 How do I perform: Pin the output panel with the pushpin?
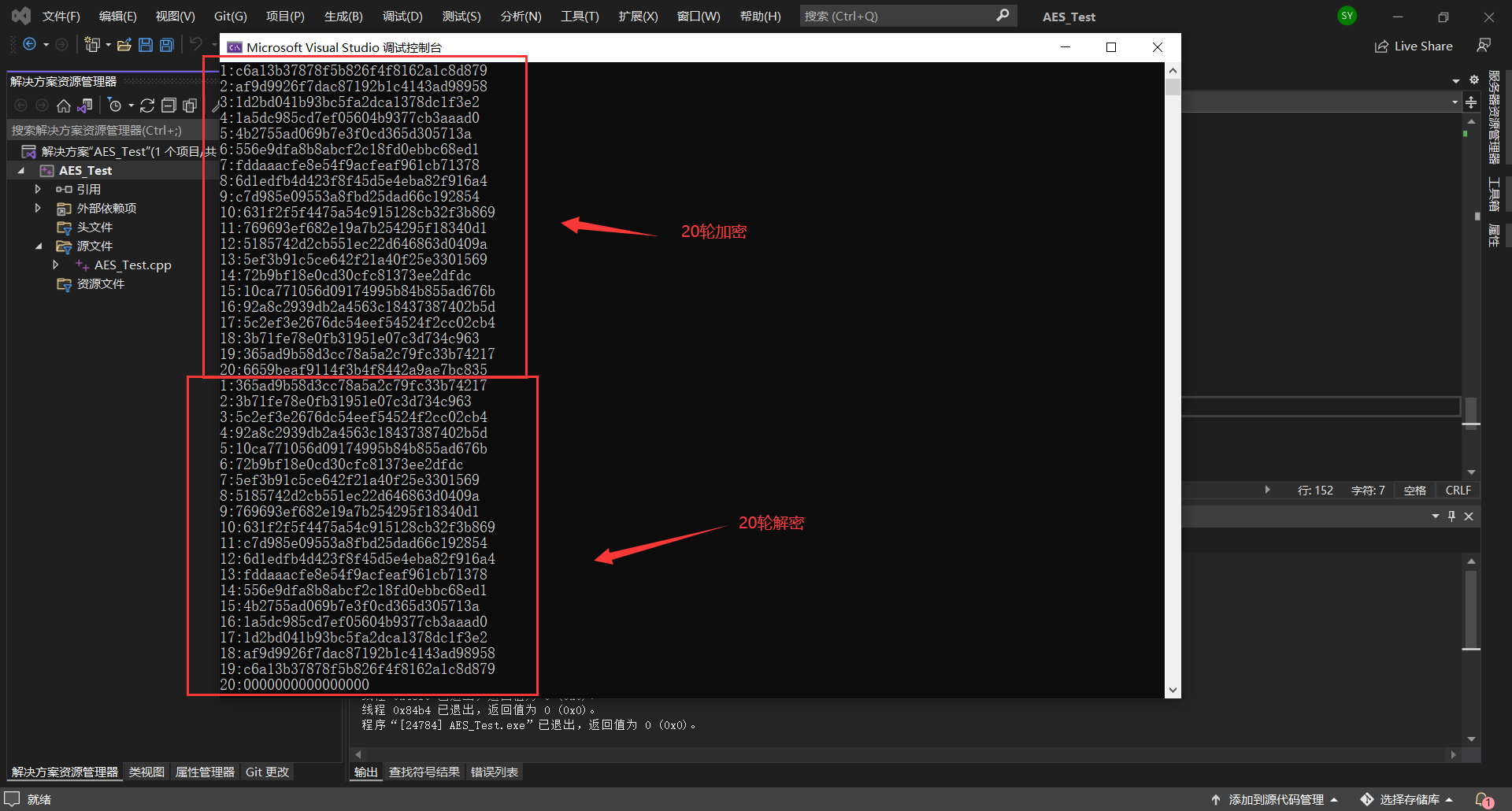(x=1451, y=516)
